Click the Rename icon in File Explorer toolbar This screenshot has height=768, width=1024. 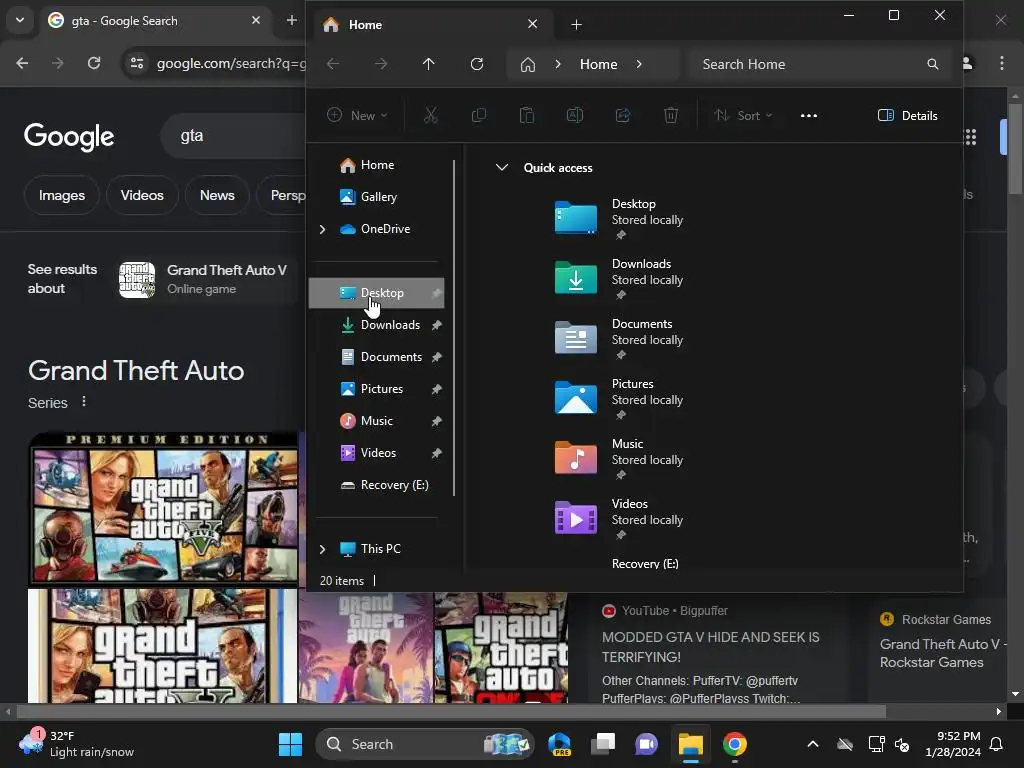pos(575,116)
